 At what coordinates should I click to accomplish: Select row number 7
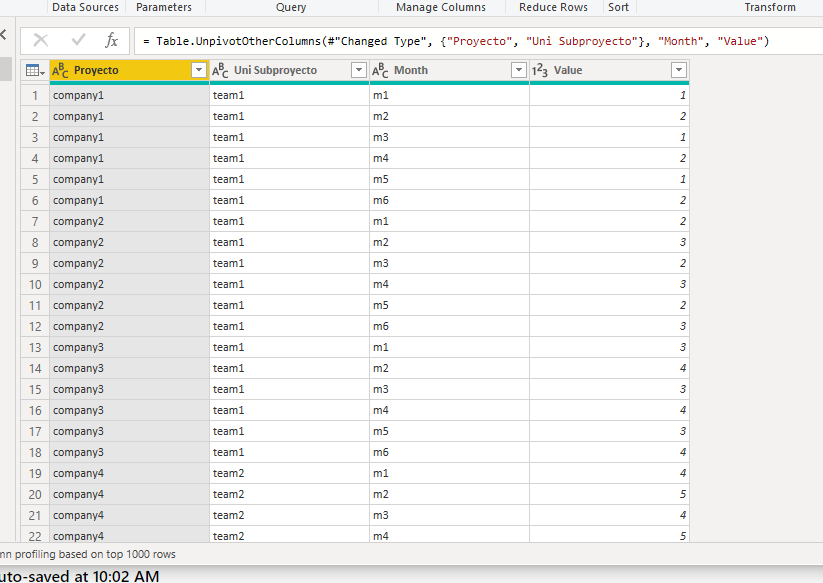coord(35,221)
